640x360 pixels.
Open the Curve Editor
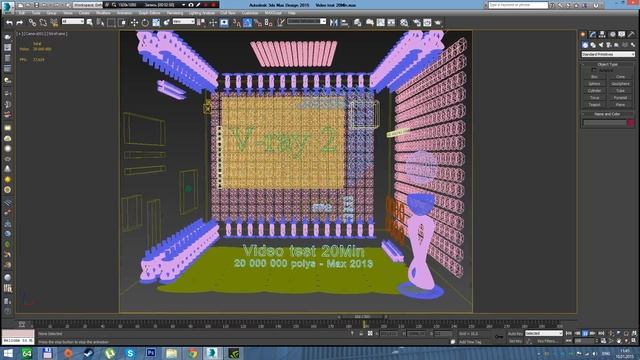point(380,23)
